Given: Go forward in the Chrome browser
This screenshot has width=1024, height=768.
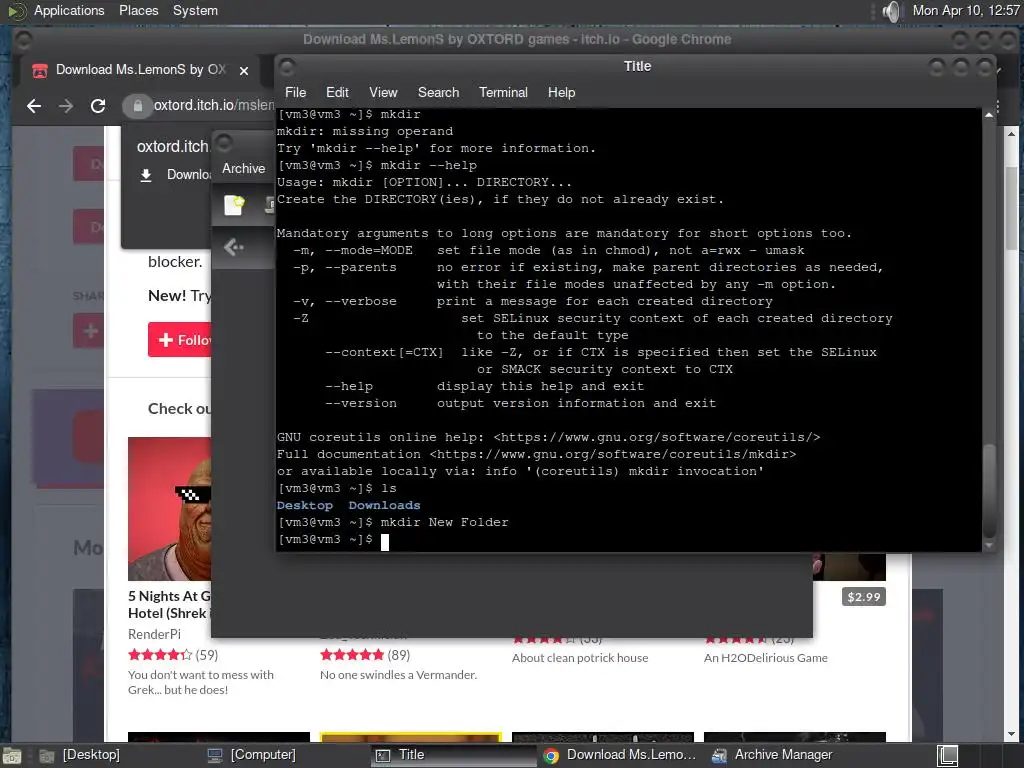Looking at the screenshot, I should 66,106.
